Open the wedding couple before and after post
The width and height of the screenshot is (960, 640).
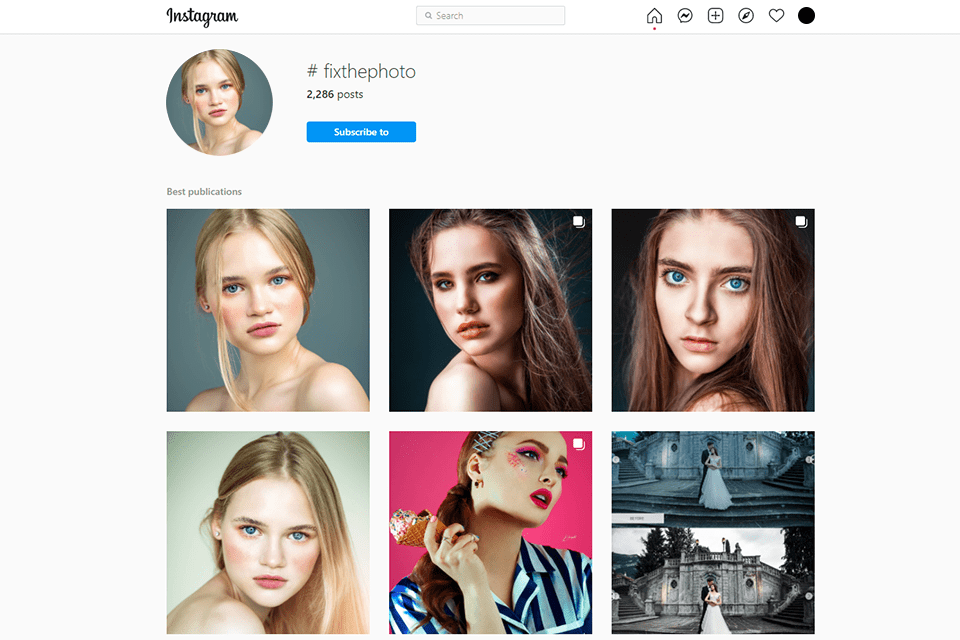[713, 532]
